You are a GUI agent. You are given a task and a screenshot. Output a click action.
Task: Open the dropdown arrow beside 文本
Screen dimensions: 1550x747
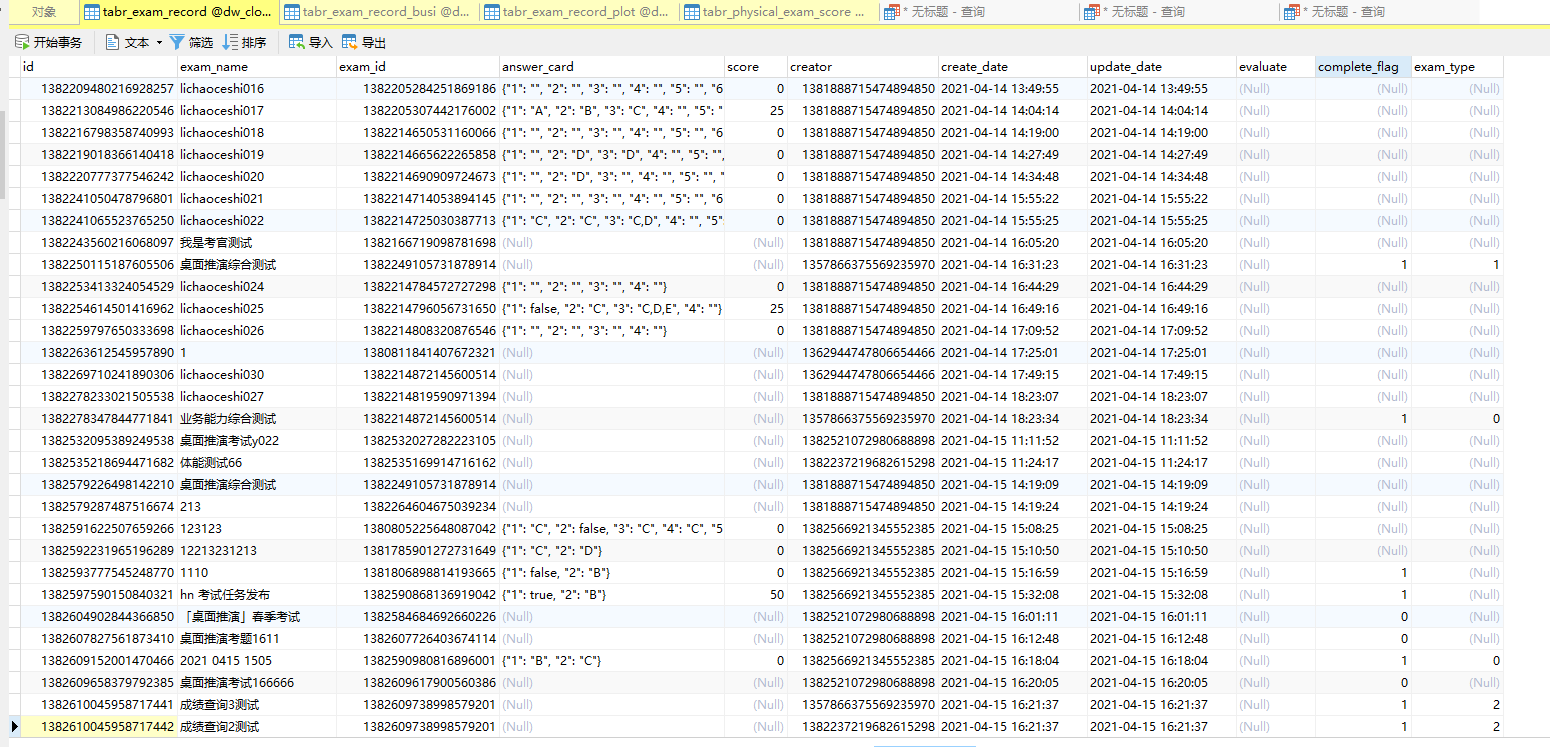[x=158, y=43]
